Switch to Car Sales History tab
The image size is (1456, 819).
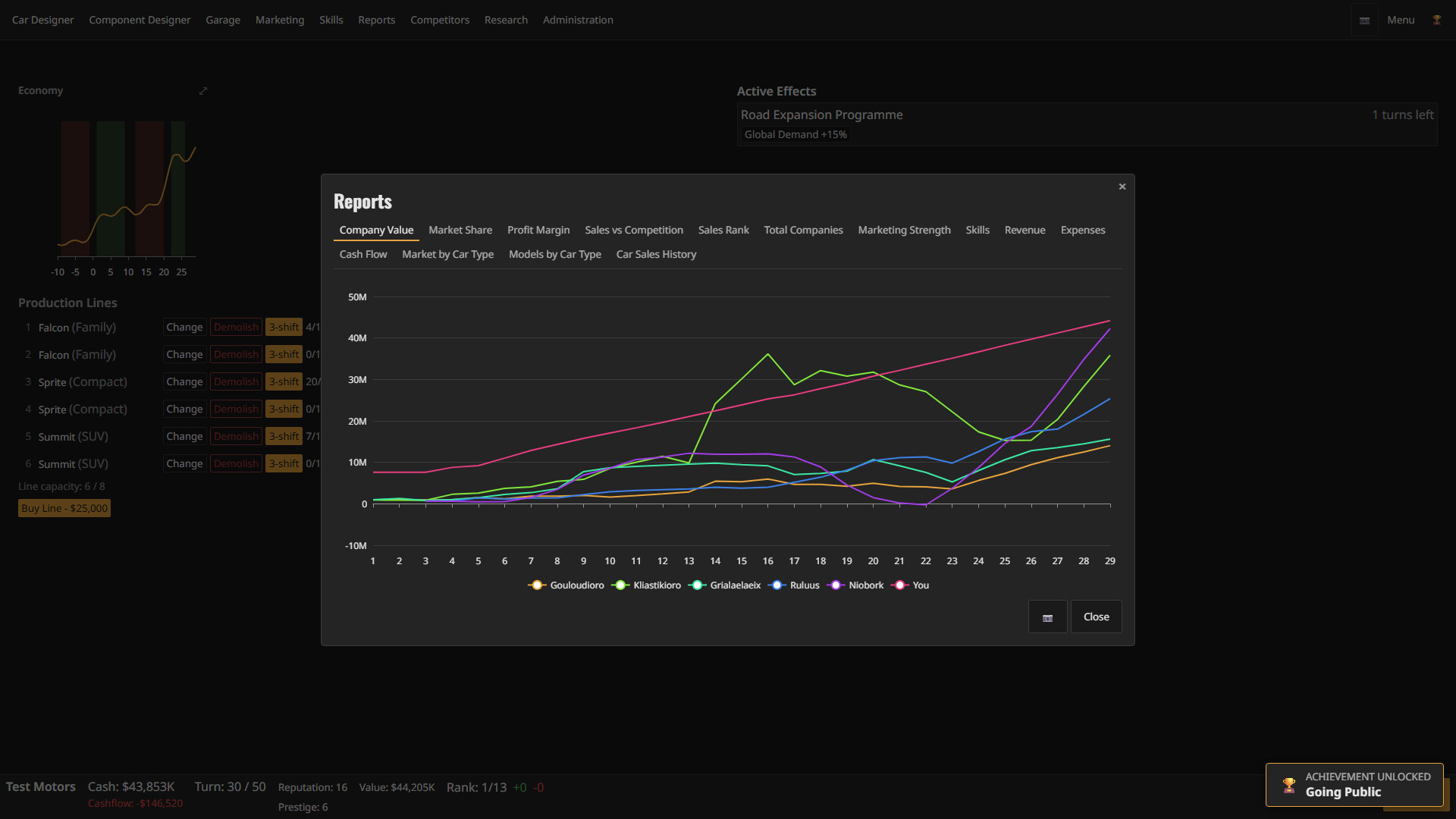click(x=656, y=254)
